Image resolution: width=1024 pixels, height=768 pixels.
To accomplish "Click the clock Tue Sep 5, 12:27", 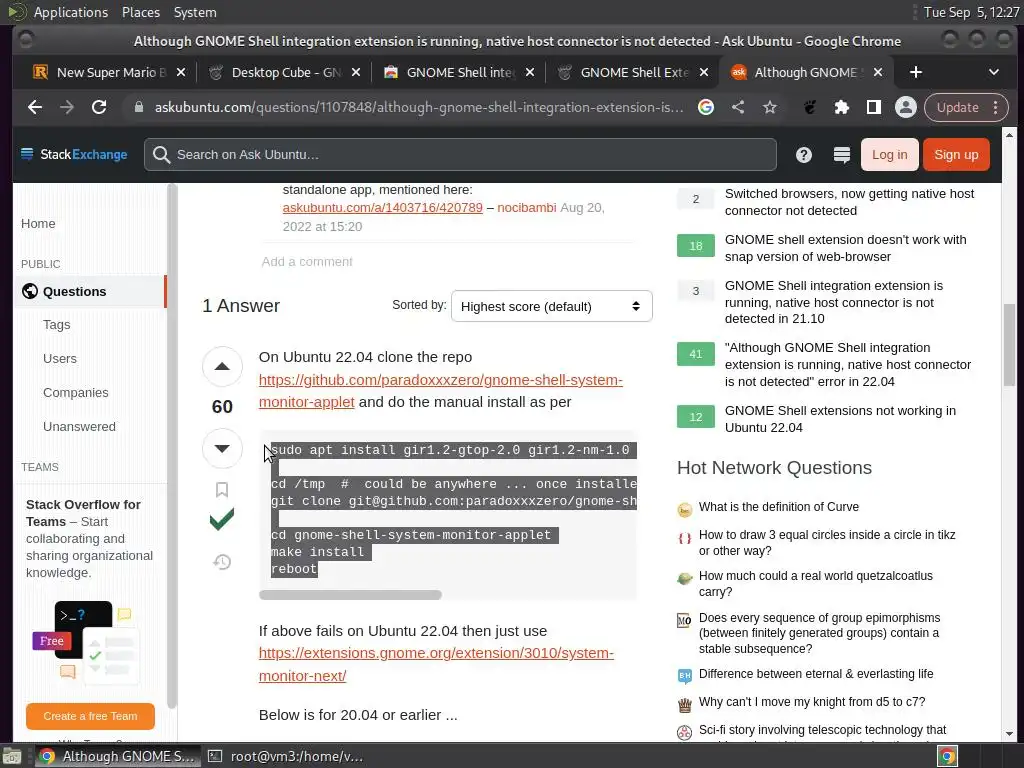I will pyautogui.click(x=971, y=12).
